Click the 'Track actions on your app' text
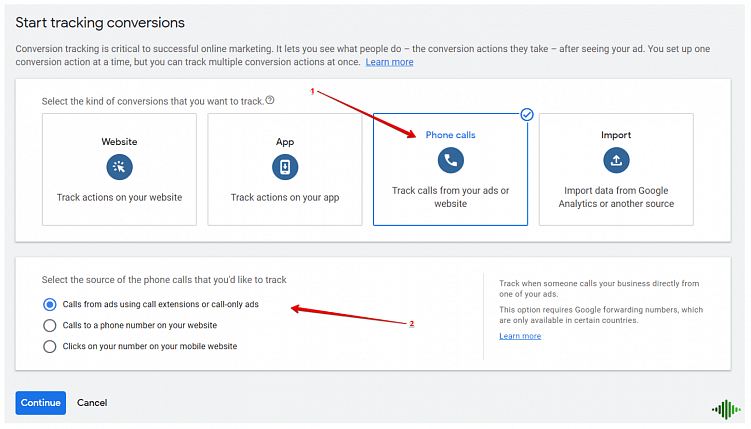 (x=285, y=197)
